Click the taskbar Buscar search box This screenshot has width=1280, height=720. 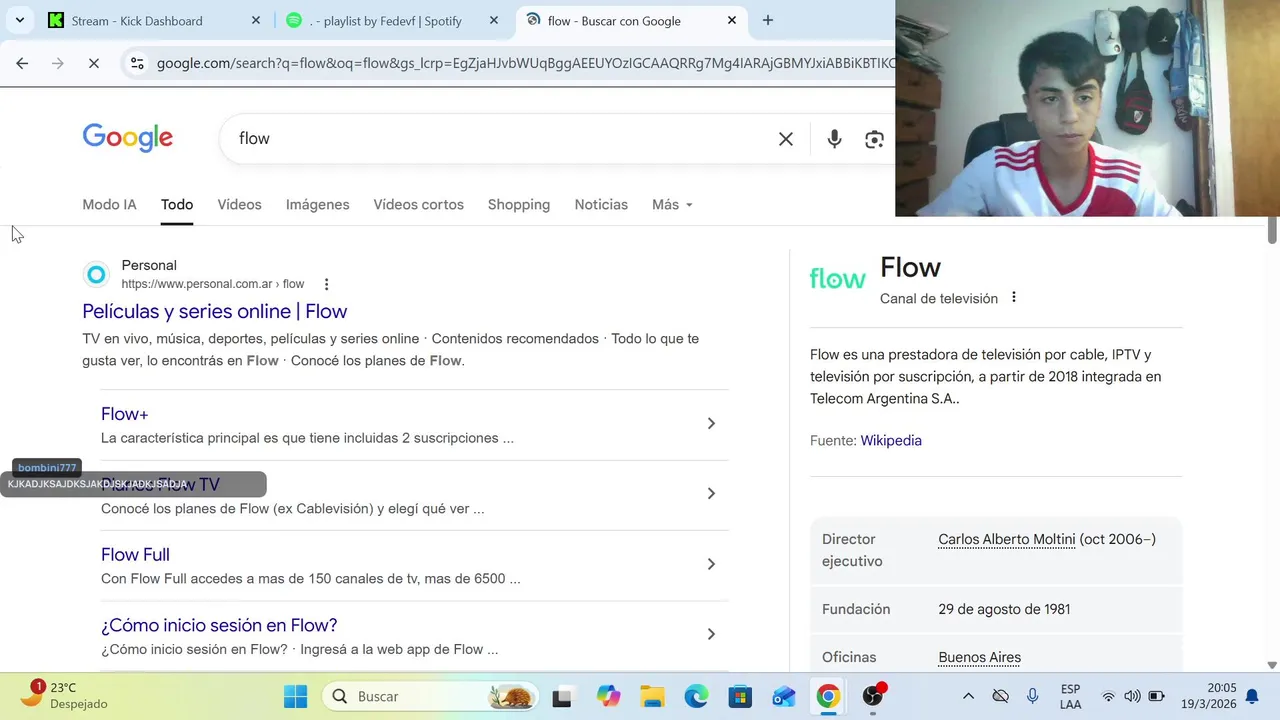[x=430, y=696]
